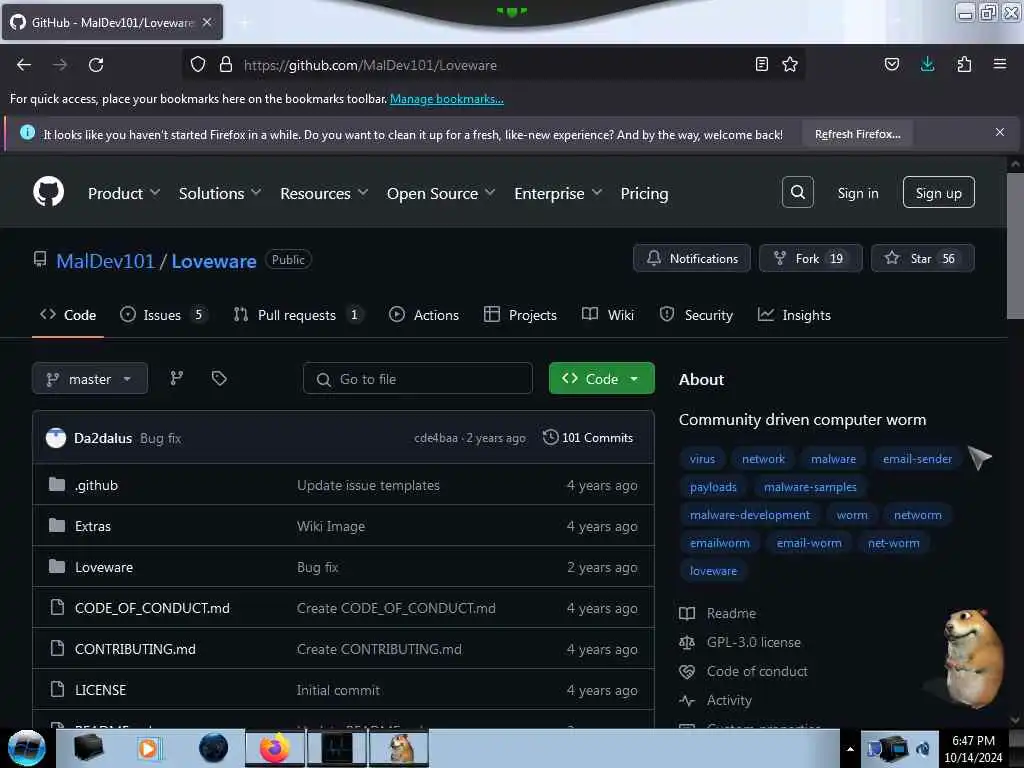Image resolution: width=1024 pixels, height=768 pixels.
Task: Click the hamster icon in taskbar
Action: 399,748
